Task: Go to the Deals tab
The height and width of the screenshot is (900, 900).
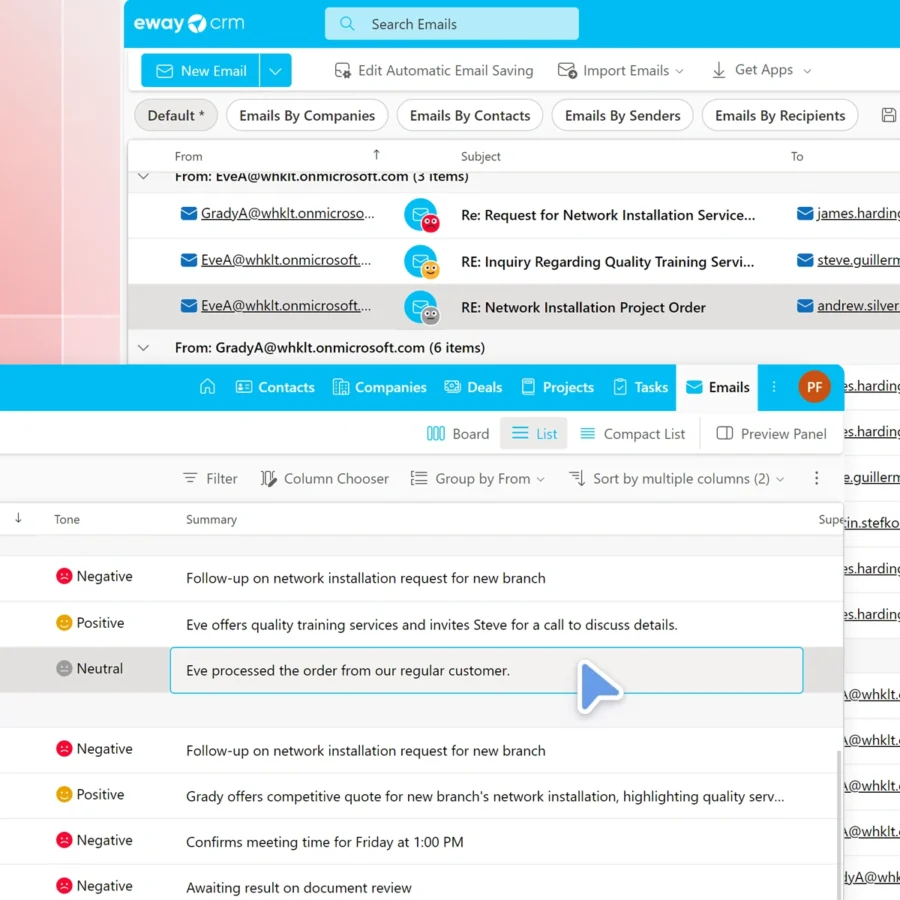Action: pos(473,387)
